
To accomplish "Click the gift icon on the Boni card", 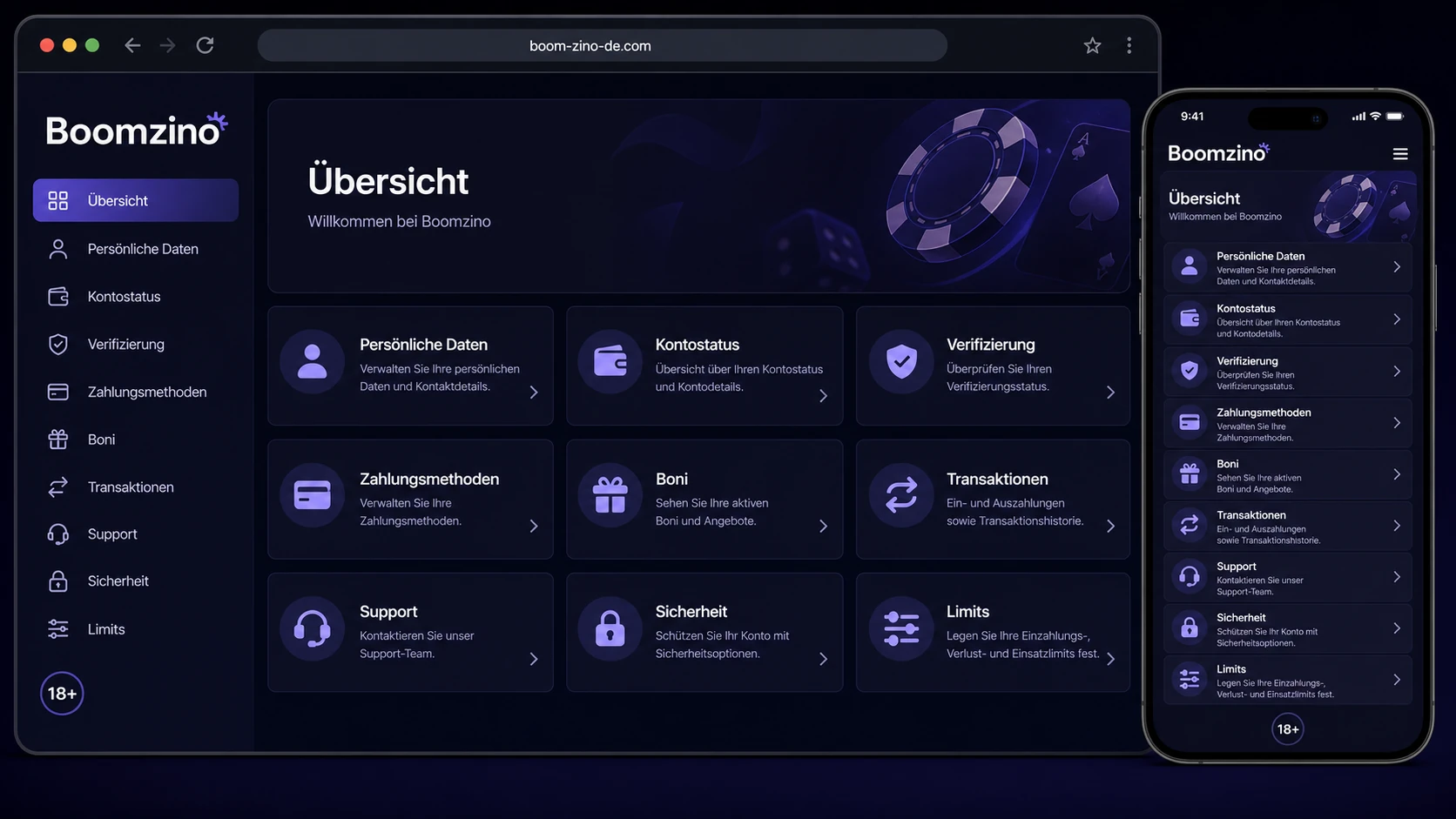I will 610,495.
